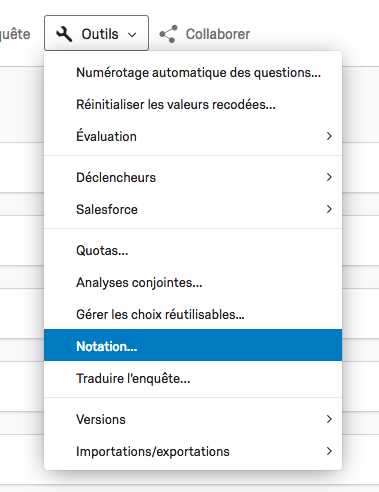Open the Salesforce menu entry

193,209
